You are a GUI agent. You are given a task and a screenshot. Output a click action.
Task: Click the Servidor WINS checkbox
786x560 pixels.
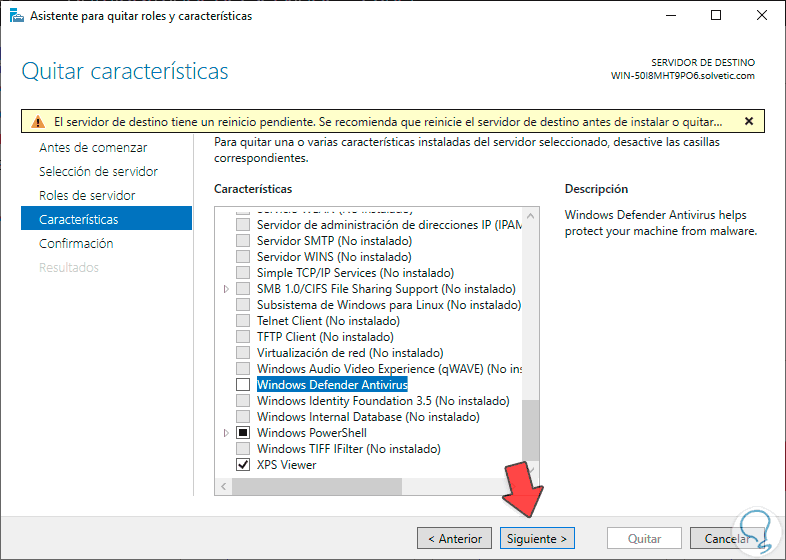pyautogui.click(x=243, y=257)
